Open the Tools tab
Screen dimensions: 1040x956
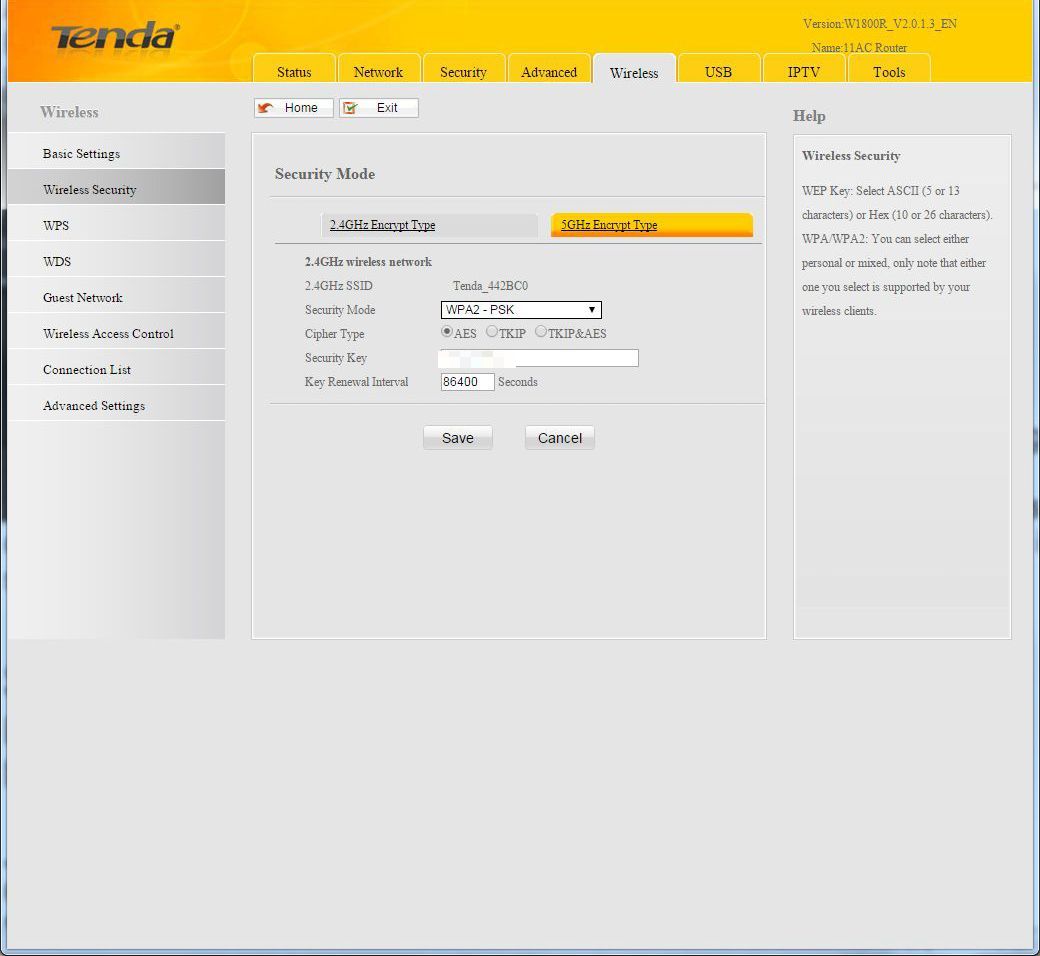[889, 72]
